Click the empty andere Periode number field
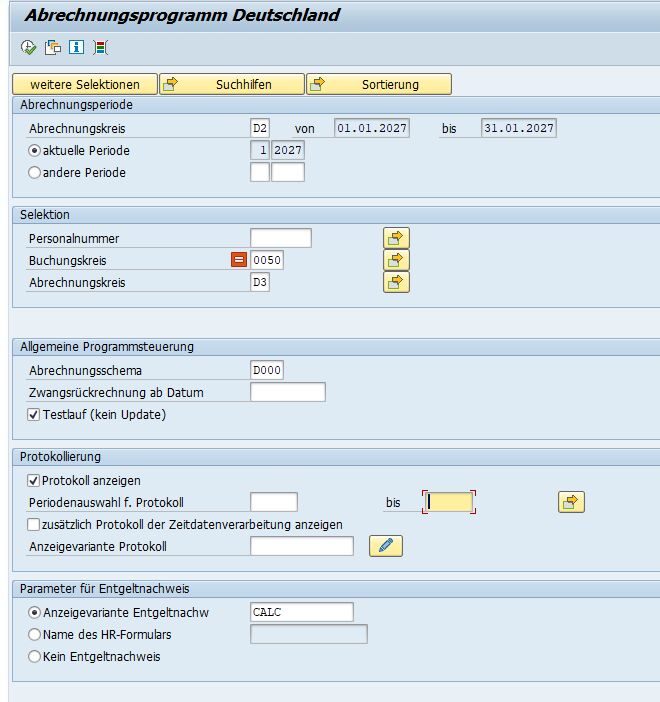The width and height of the screenshot is (660, 702). pyautogui.click(x=260, y=172)
